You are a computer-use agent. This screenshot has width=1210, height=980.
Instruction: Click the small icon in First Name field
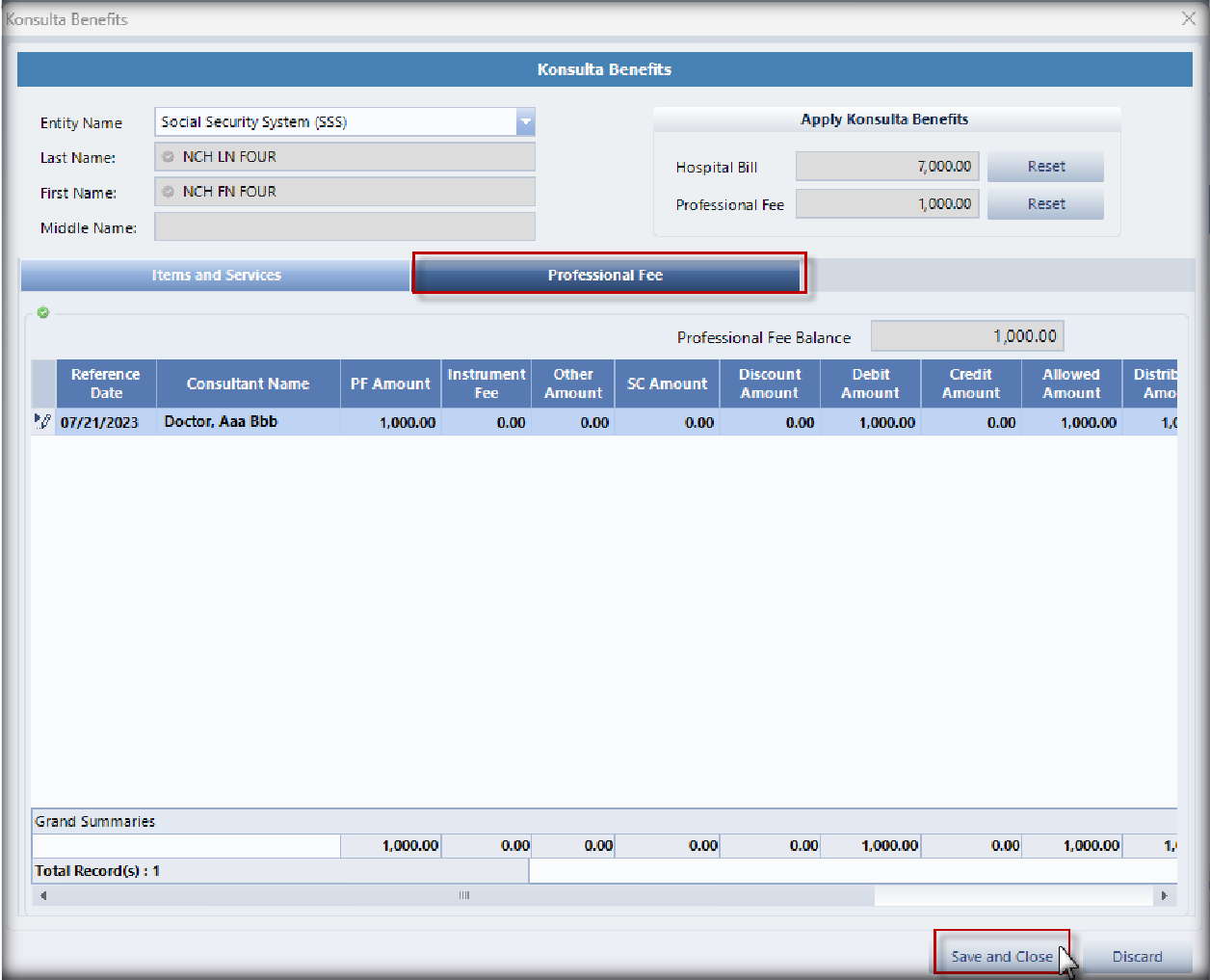pos(169,192)
